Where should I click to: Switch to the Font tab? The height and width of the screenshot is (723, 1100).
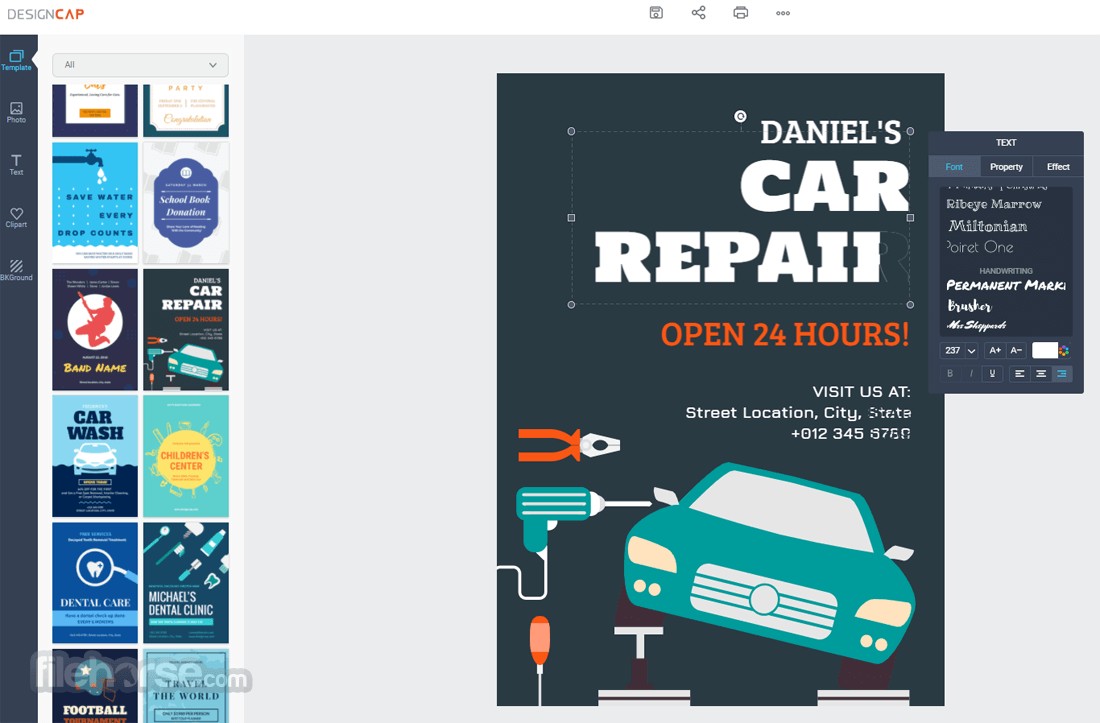click(x=954, y=167)
